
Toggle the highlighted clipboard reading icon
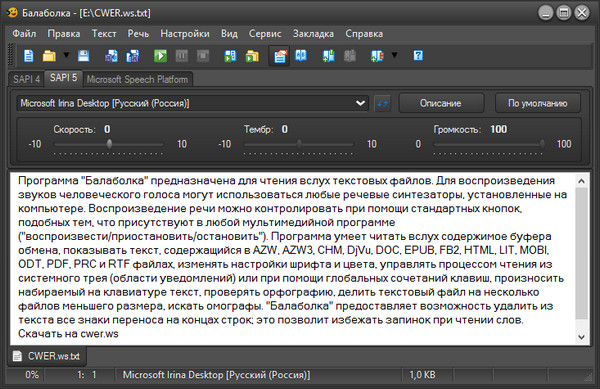pos(280,56)
